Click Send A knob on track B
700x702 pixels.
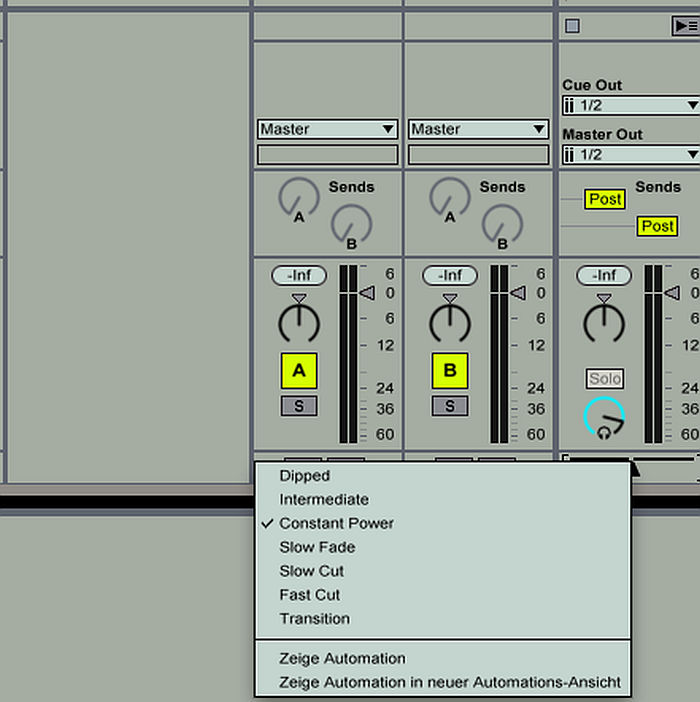coord(449,198)
